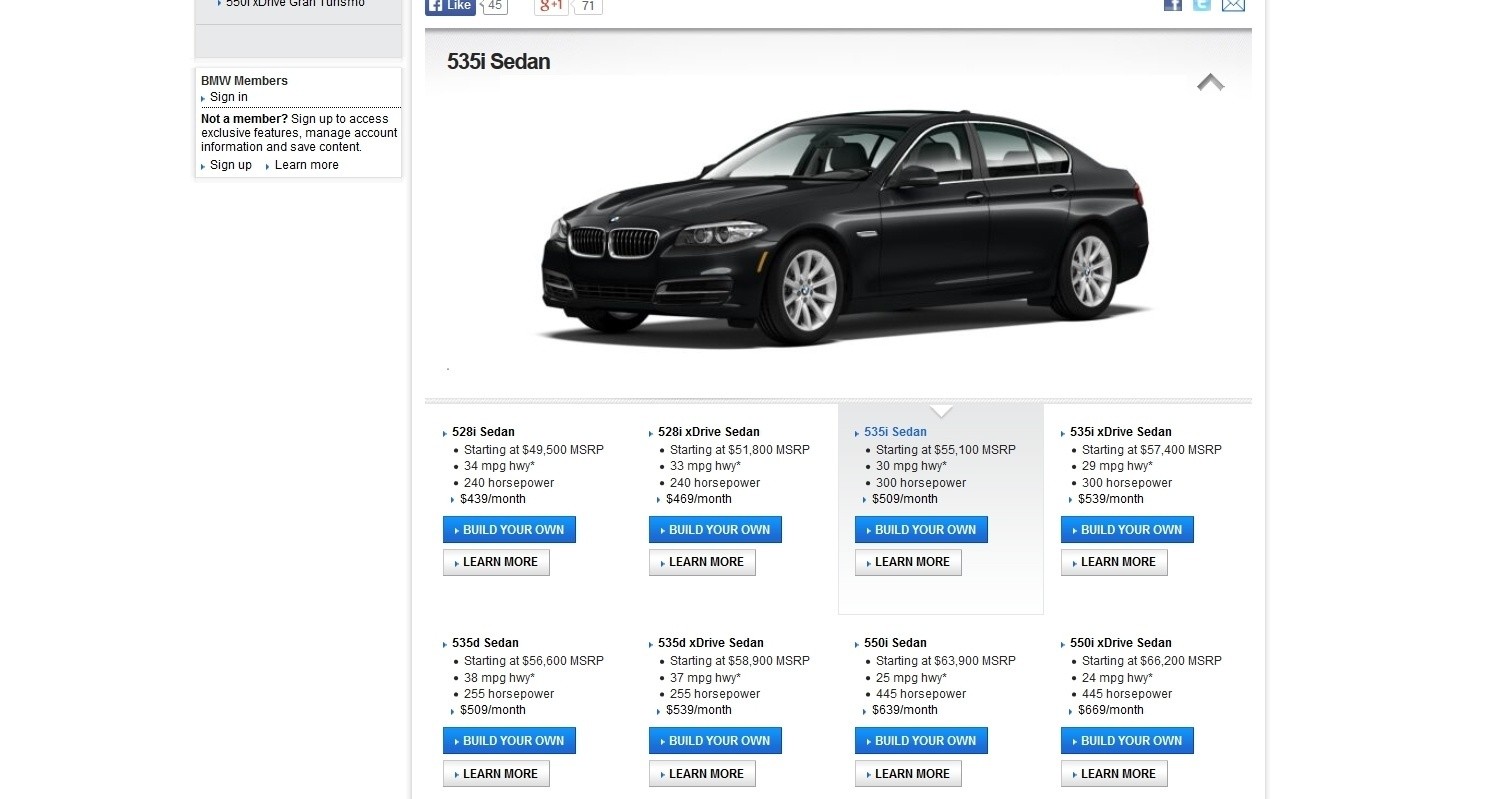This screenshot has width=1507, height=799.
Task: Click Learn More under 535i Sedan
Action: point(908,562)
